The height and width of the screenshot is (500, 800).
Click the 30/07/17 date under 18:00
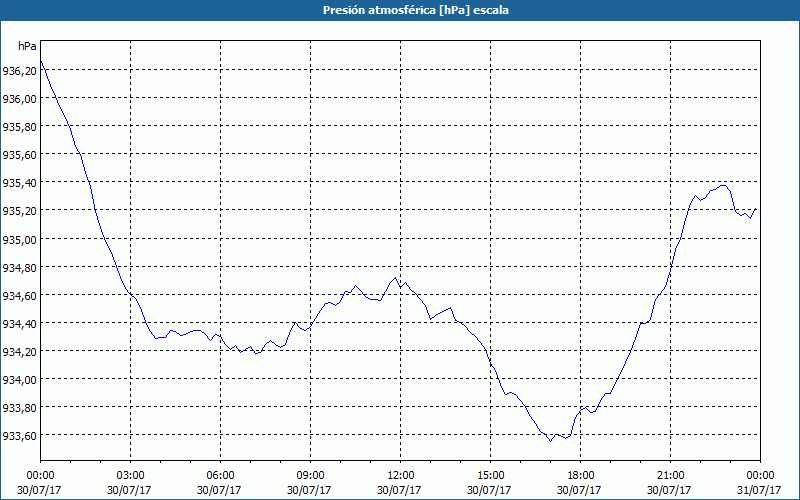tap(579, 490)
